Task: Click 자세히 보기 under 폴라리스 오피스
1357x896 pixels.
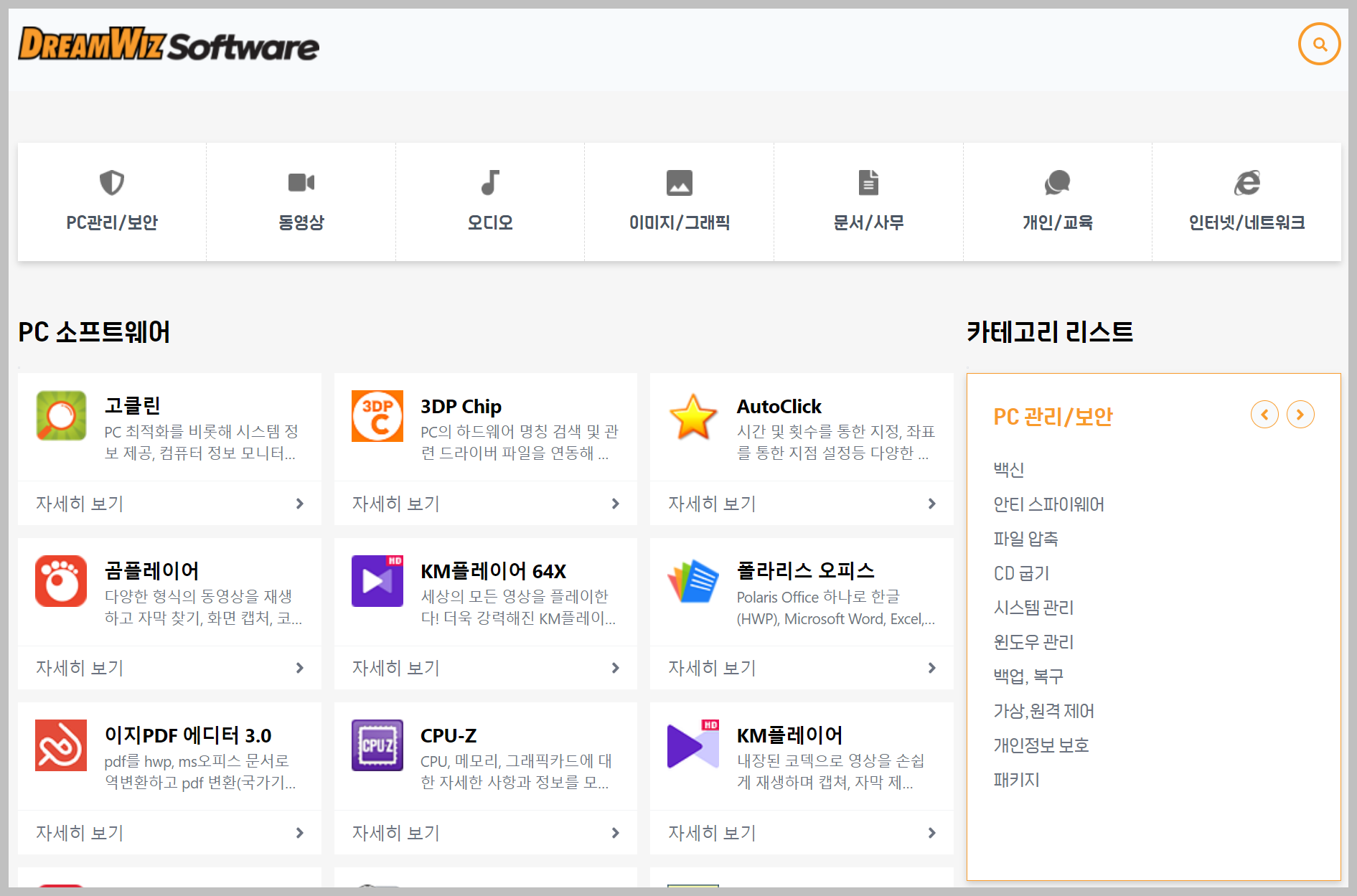Action: (x=802, y=668)
